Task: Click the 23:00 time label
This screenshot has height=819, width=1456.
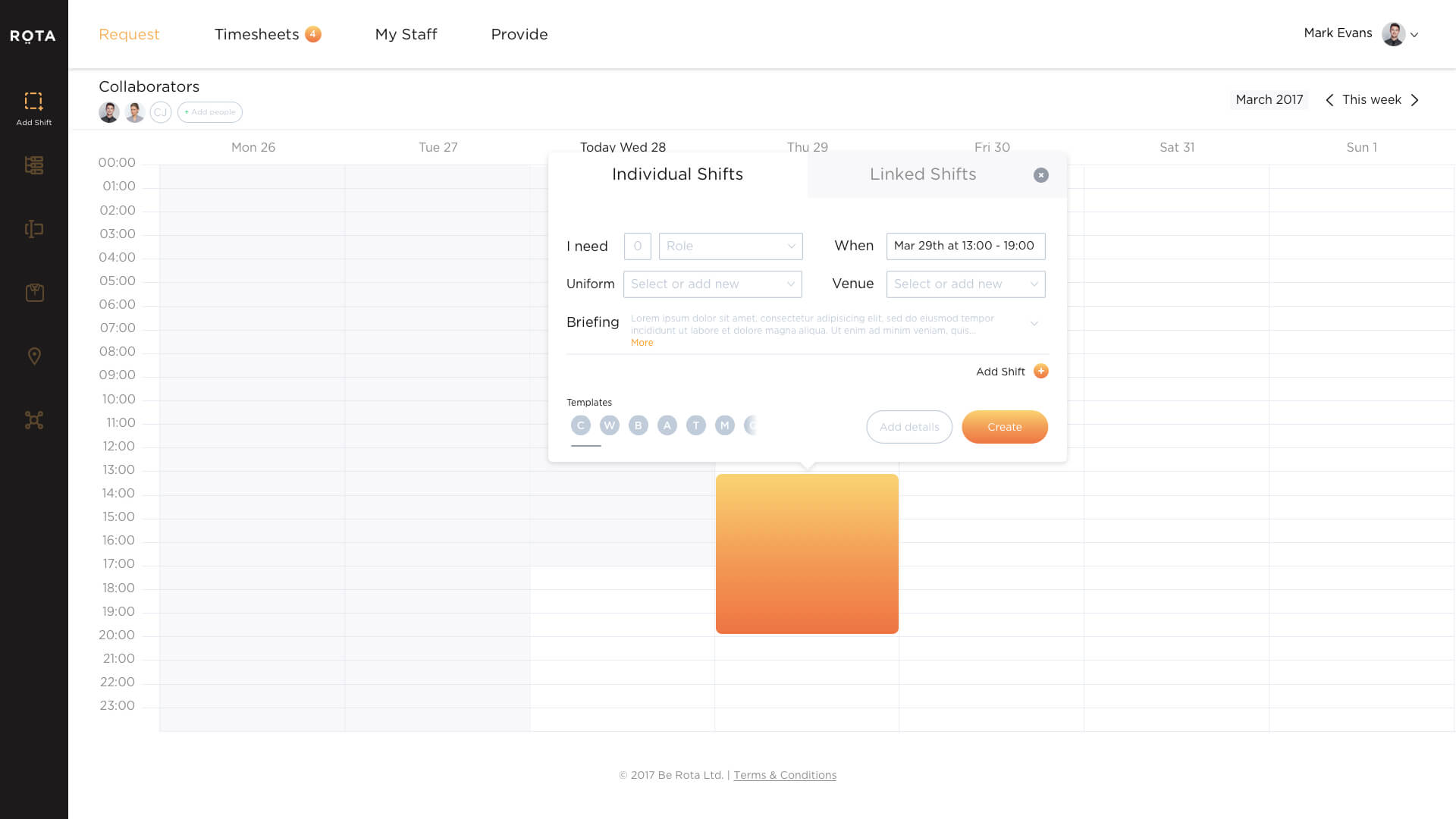Action: 118,705
